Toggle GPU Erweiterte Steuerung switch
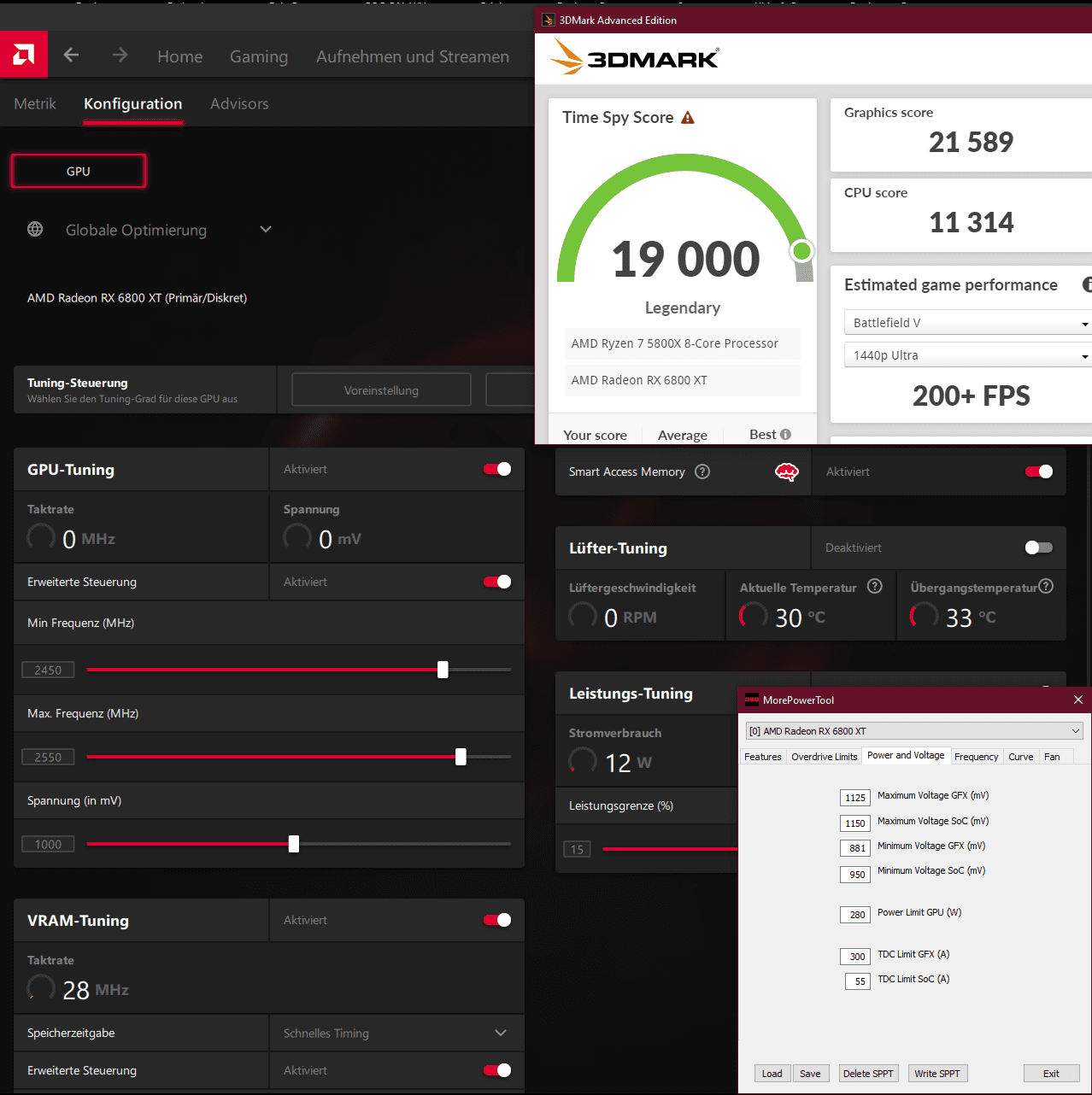Viewport: 1092px width, 1095px height. pos(497,582)
